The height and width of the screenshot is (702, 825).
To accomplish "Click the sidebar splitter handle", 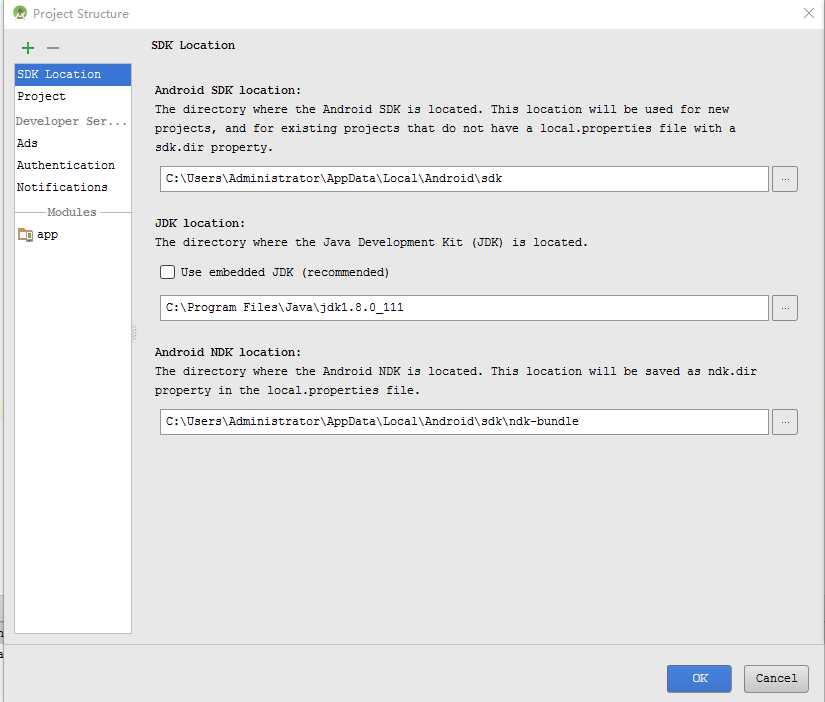I will pos(134,334).
